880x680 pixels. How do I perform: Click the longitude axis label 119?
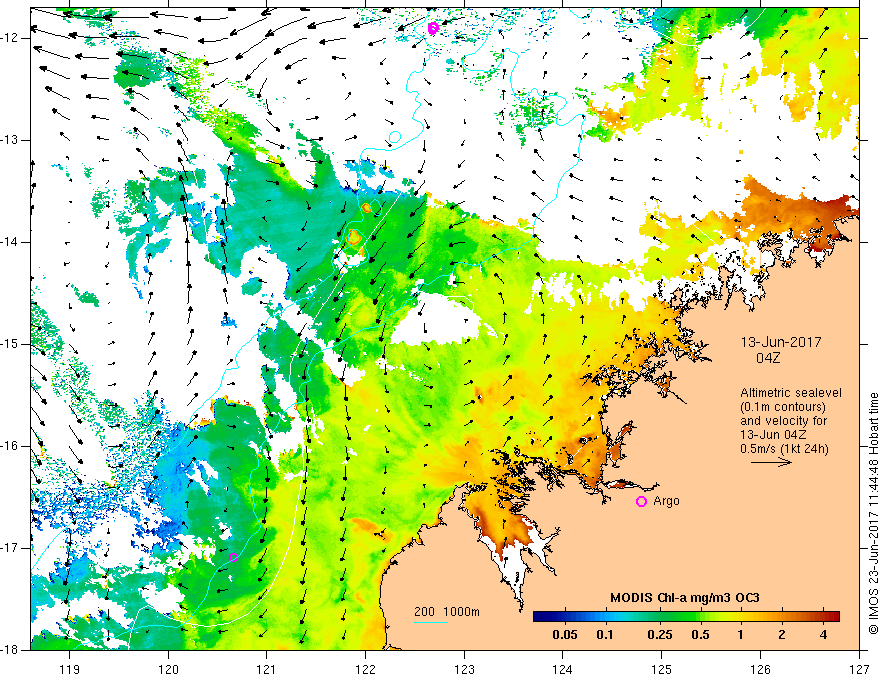pyautogui.click(x=70, y=669)
